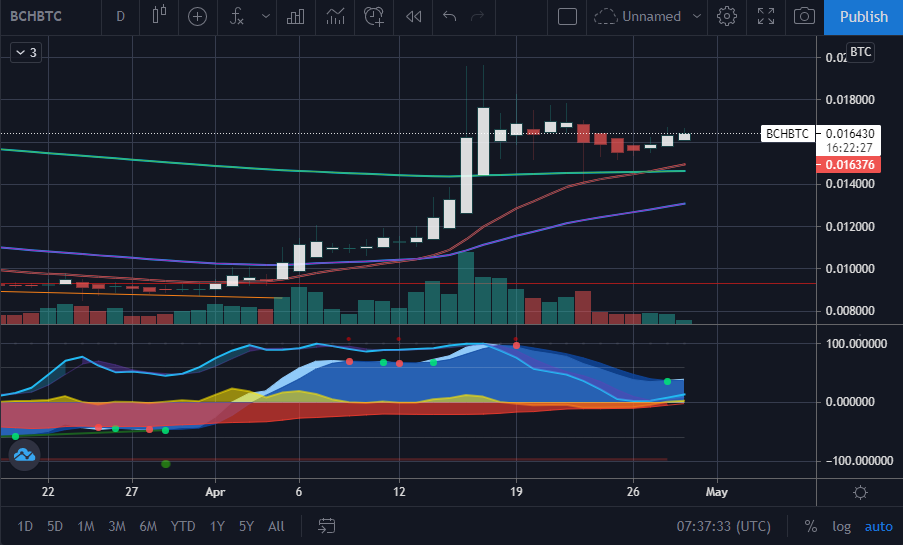Start bar replay with rewind icon
The image size is (903, 545).
(x=413, y=16)
